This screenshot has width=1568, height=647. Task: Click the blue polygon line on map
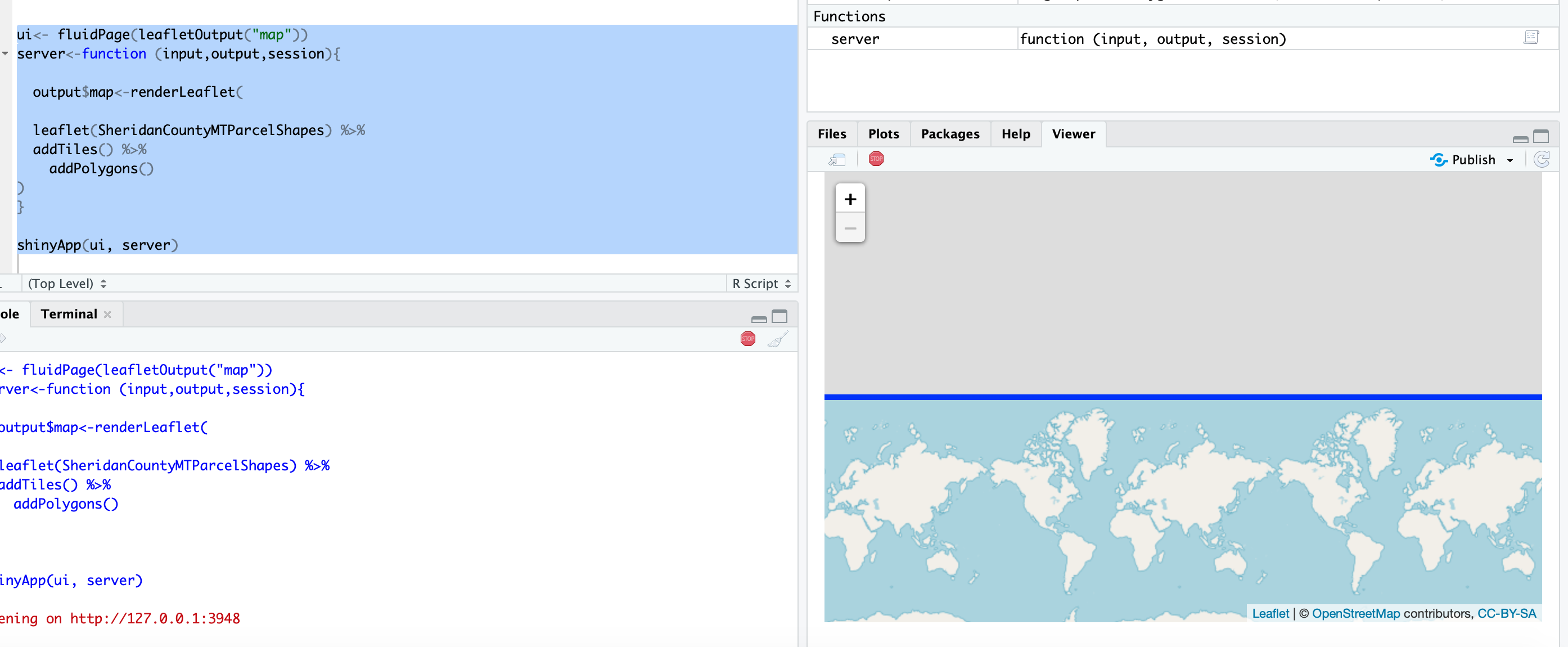1182,397
